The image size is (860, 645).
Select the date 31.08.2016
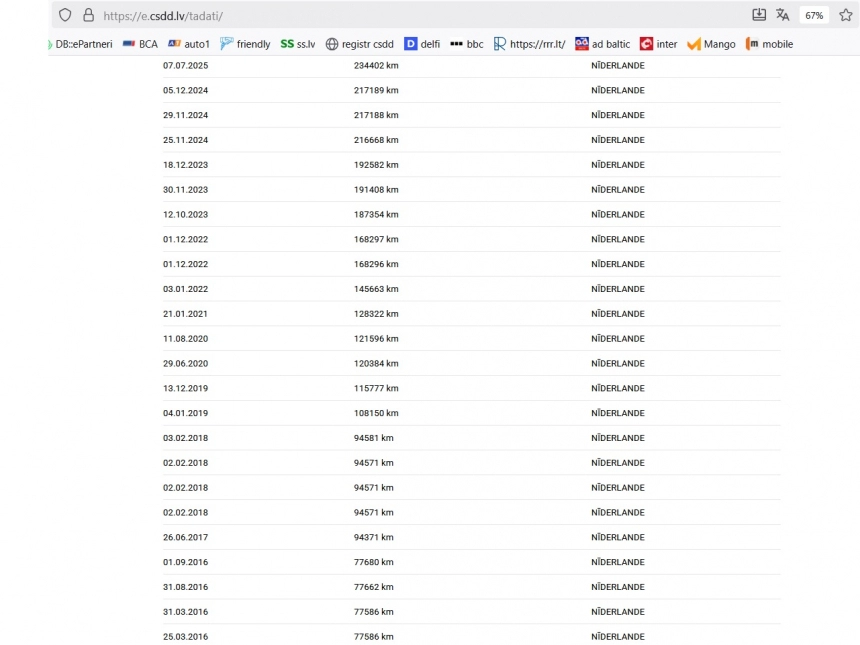185,587
